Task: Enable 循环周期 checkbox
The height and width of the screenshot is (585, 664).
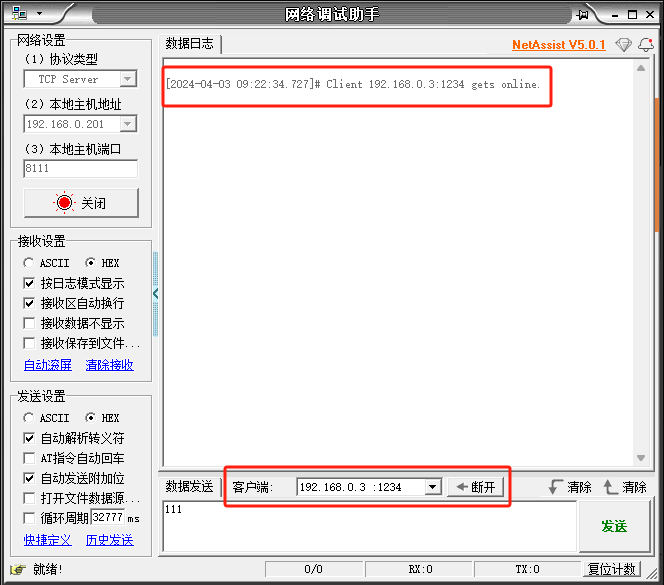Action: (x=29, y=518)
